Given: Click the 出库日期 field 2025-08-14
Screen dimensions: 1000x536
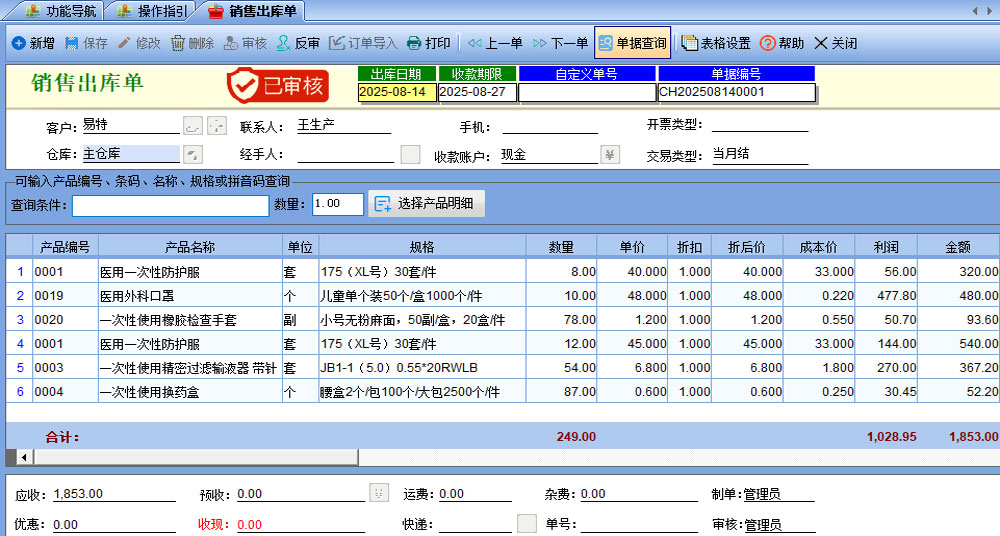Looking at the screenshot, I should tap(397, 92).
